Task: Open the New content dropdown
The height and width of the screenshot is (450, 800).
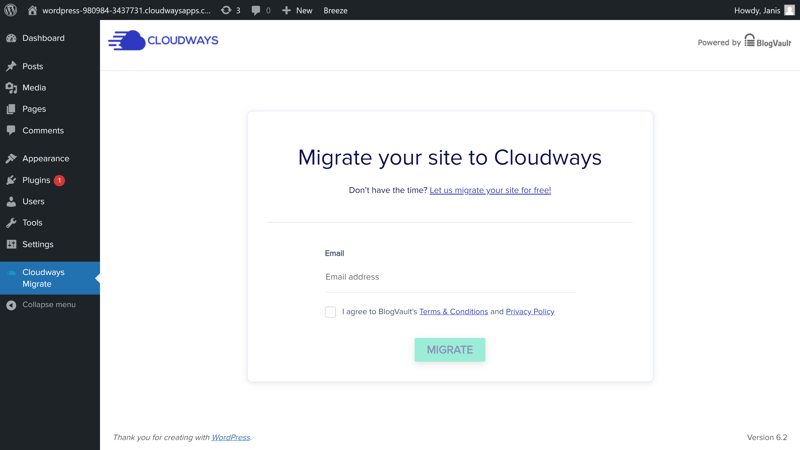Action: [297, 10]
